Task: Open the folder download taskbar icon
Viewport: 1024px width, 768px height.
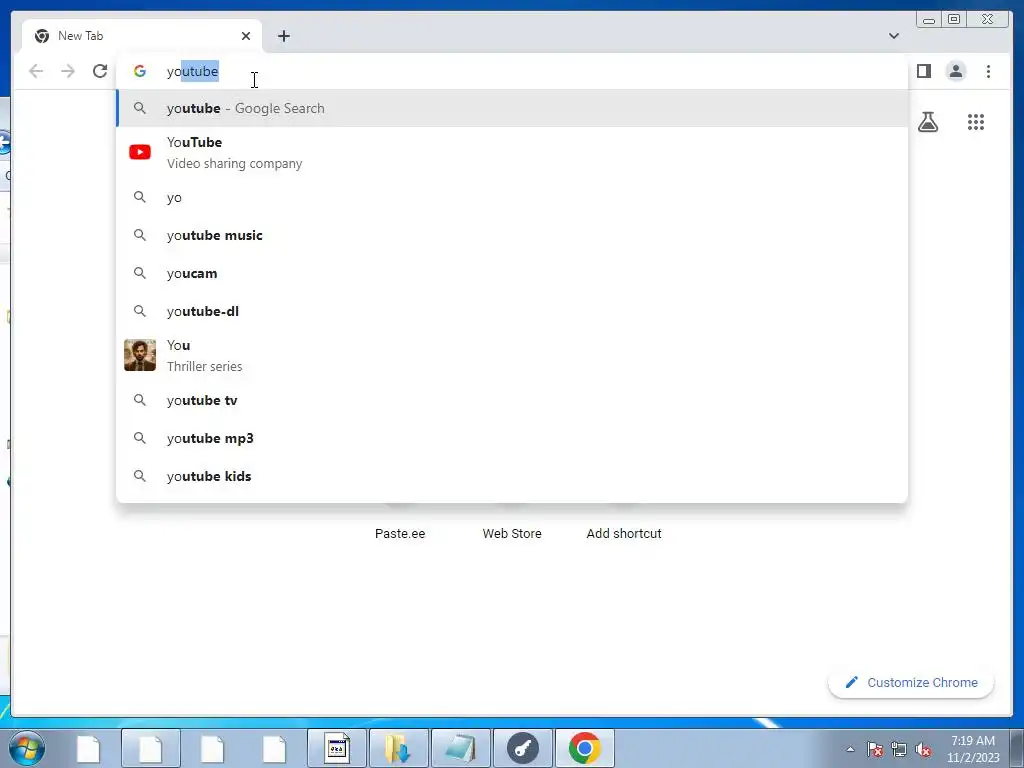Action: pos(399,748)
